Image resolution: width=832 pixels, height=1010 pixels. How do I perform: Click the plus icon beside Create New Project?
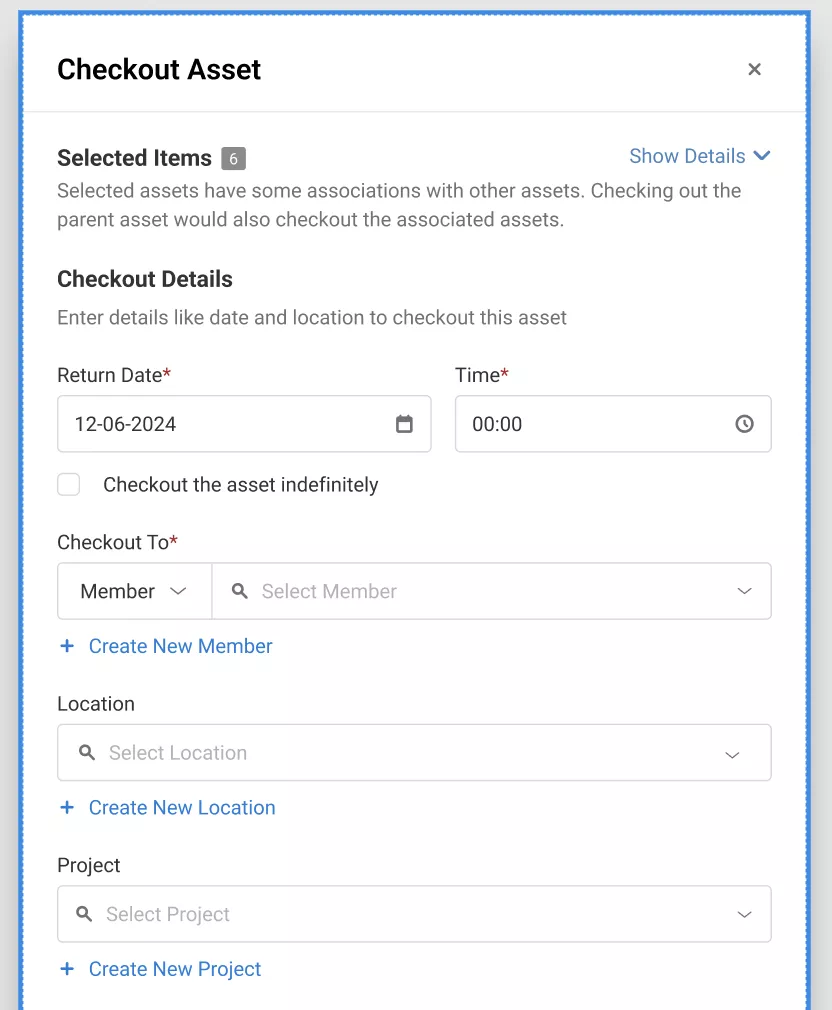click(67, 969)
